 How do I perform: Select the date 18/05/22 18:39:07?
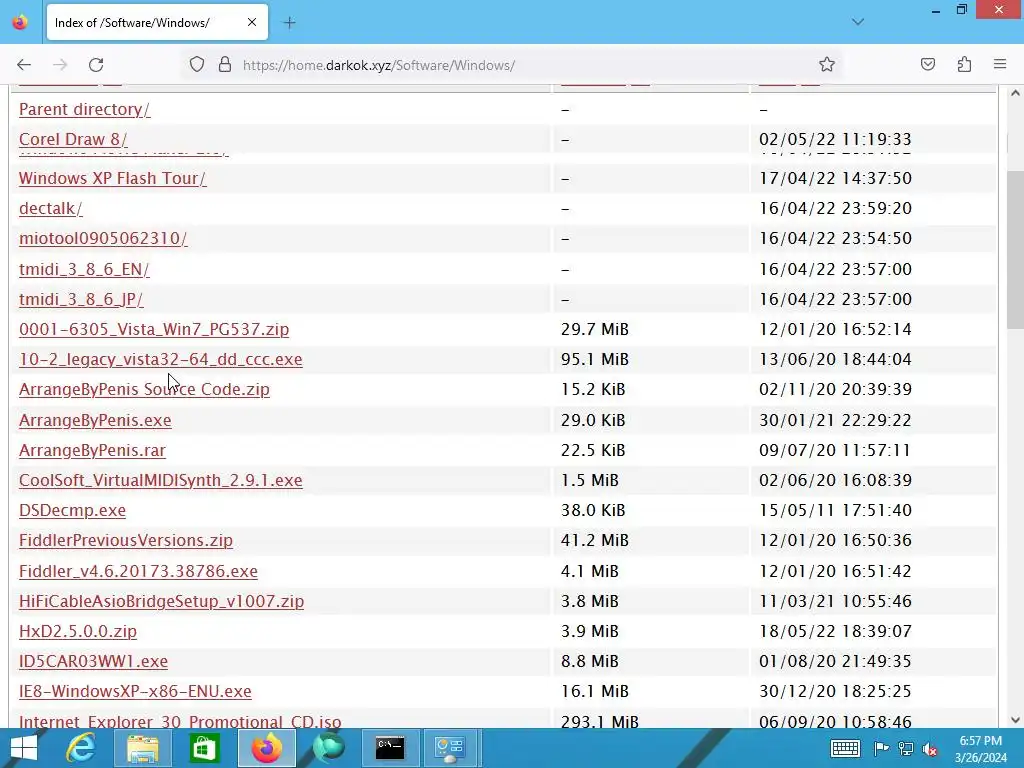pyautogui.click(x=835, y=631)
